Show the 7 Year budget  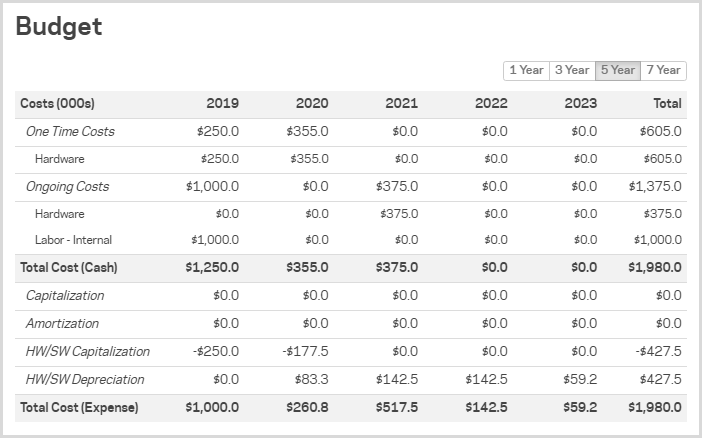pyautogui.click(x=663, y=70)
